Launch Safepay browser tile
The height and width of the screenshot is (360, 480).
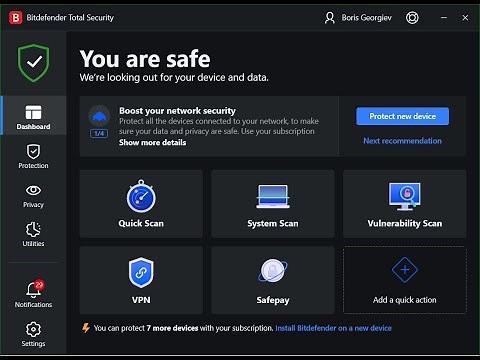click(x=273, y=280)
